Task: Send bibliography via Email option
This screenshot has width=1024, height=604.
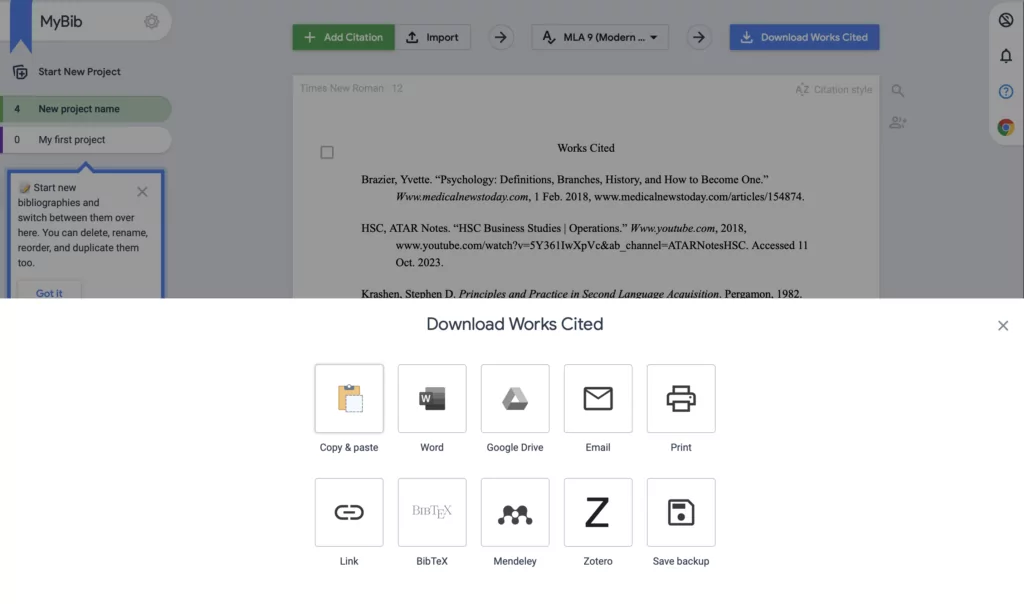Action: click(x=598, y=398)
